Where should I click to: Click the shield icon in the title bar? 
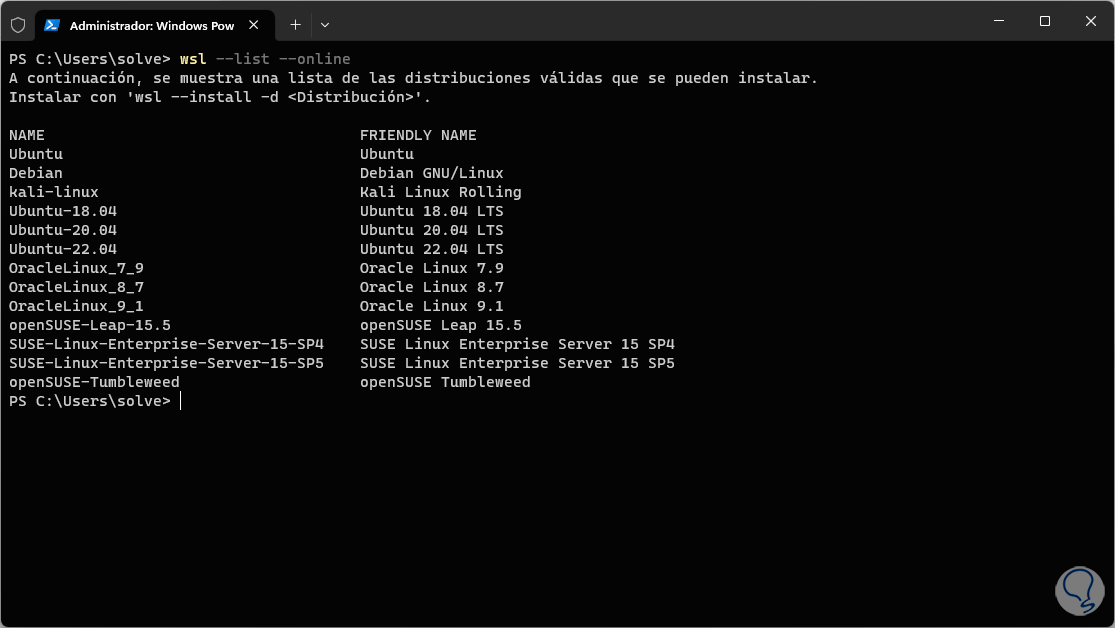(x=18, y=26)
